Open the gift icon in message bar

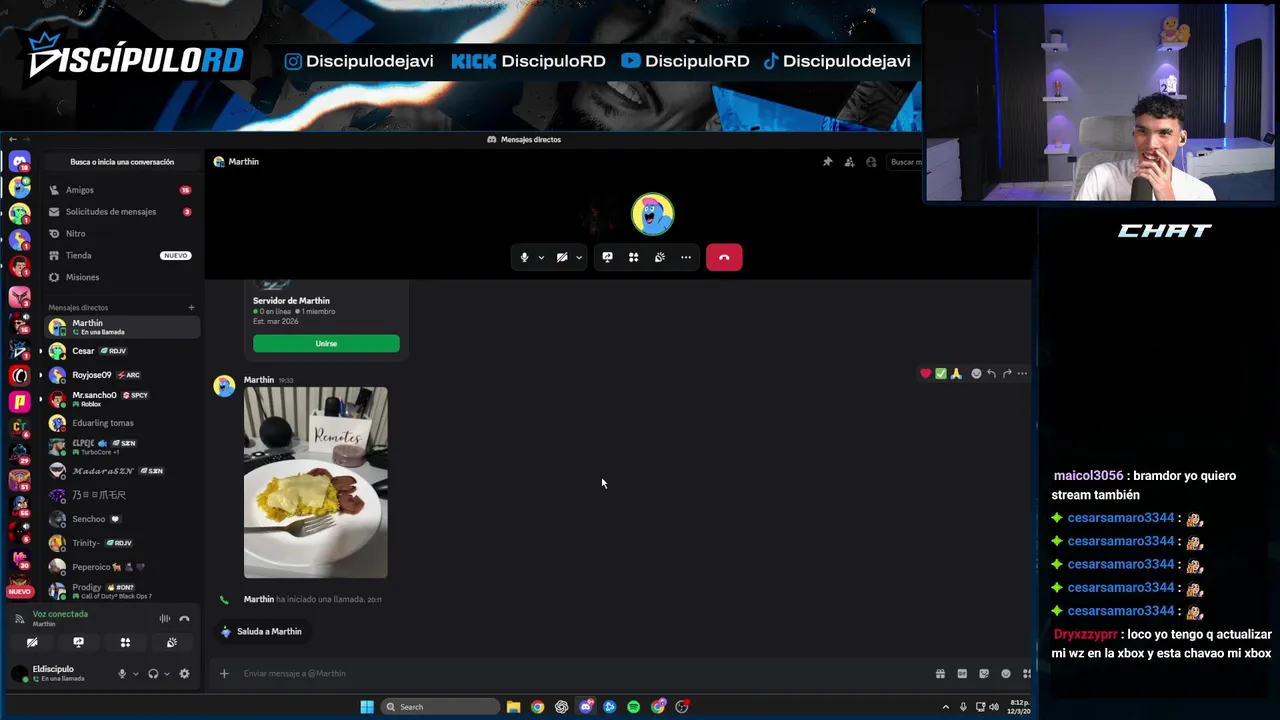coord(940,673)
